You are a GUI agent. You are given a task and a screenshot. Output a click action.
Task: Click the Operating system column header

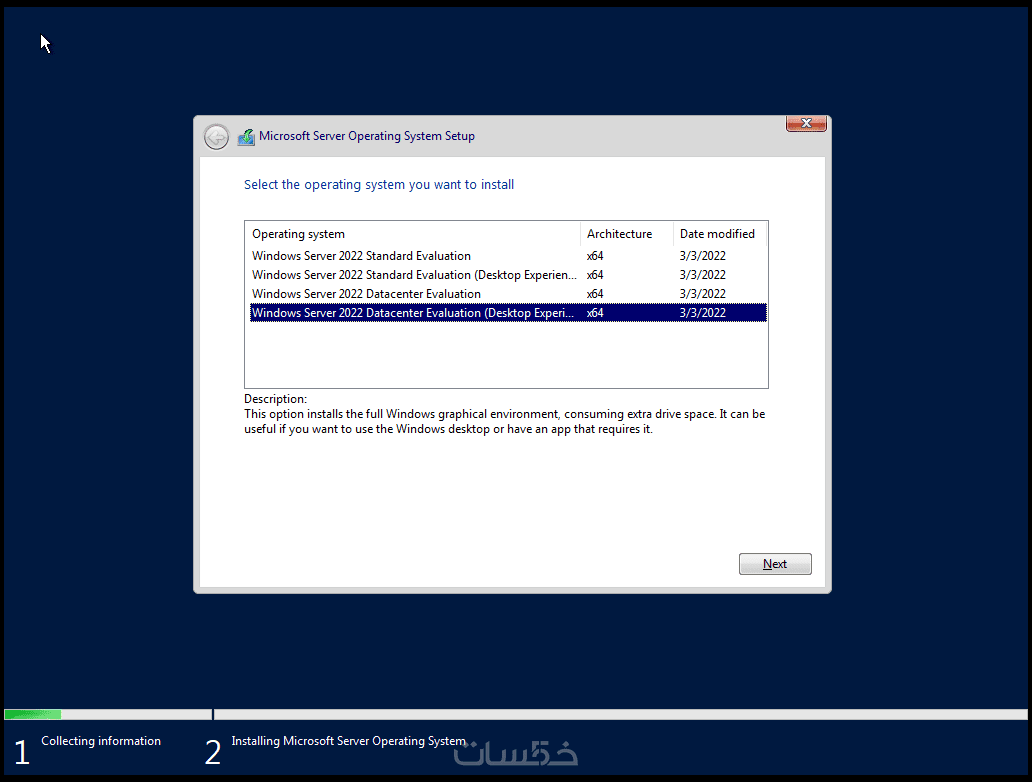tap(413, 234)
